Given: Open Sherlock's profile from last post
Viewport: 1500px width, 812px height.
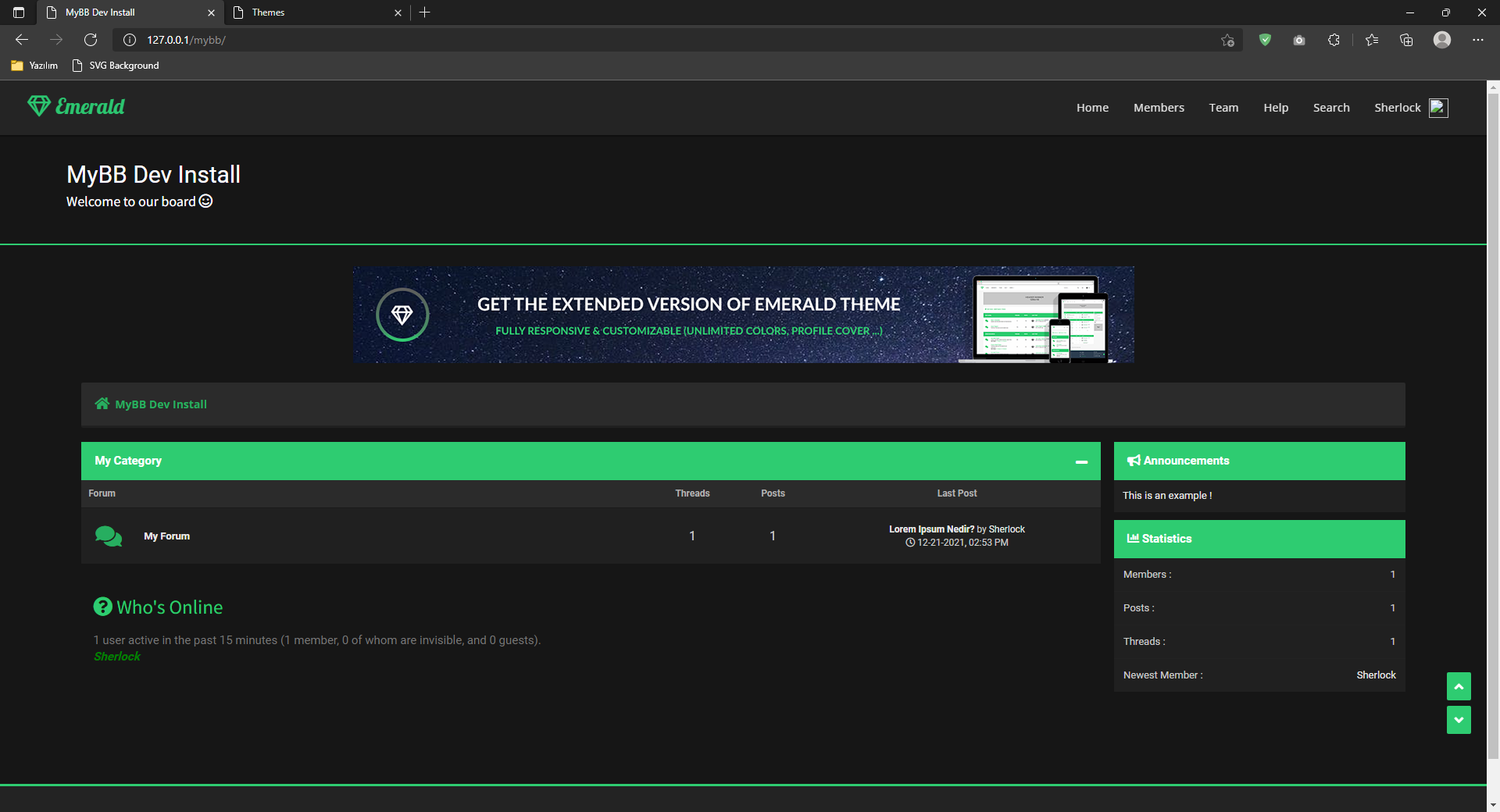Looking at the screenshot, I should click(1007, 529).
